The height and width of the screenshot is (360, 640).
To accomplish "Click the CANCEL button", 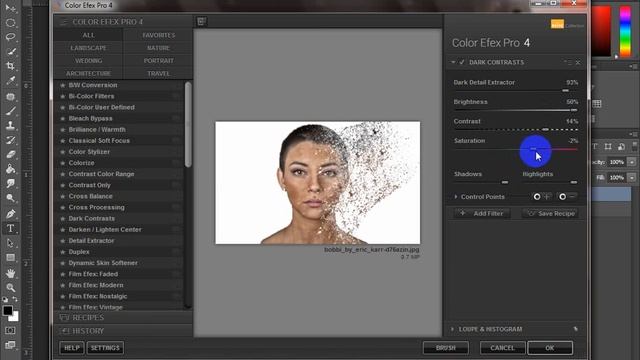I will point(502,348).
